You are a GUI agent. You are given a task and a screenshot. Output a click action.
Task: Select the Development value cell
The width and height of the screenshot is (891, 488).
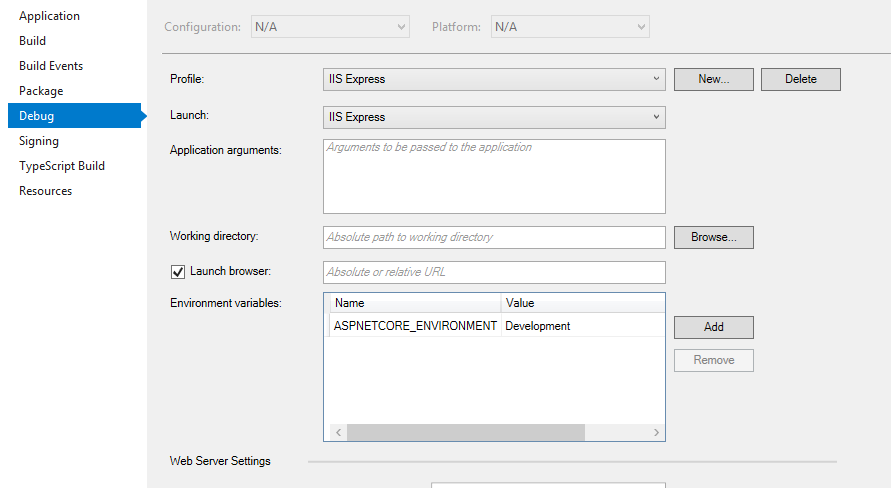click(582, 326)
